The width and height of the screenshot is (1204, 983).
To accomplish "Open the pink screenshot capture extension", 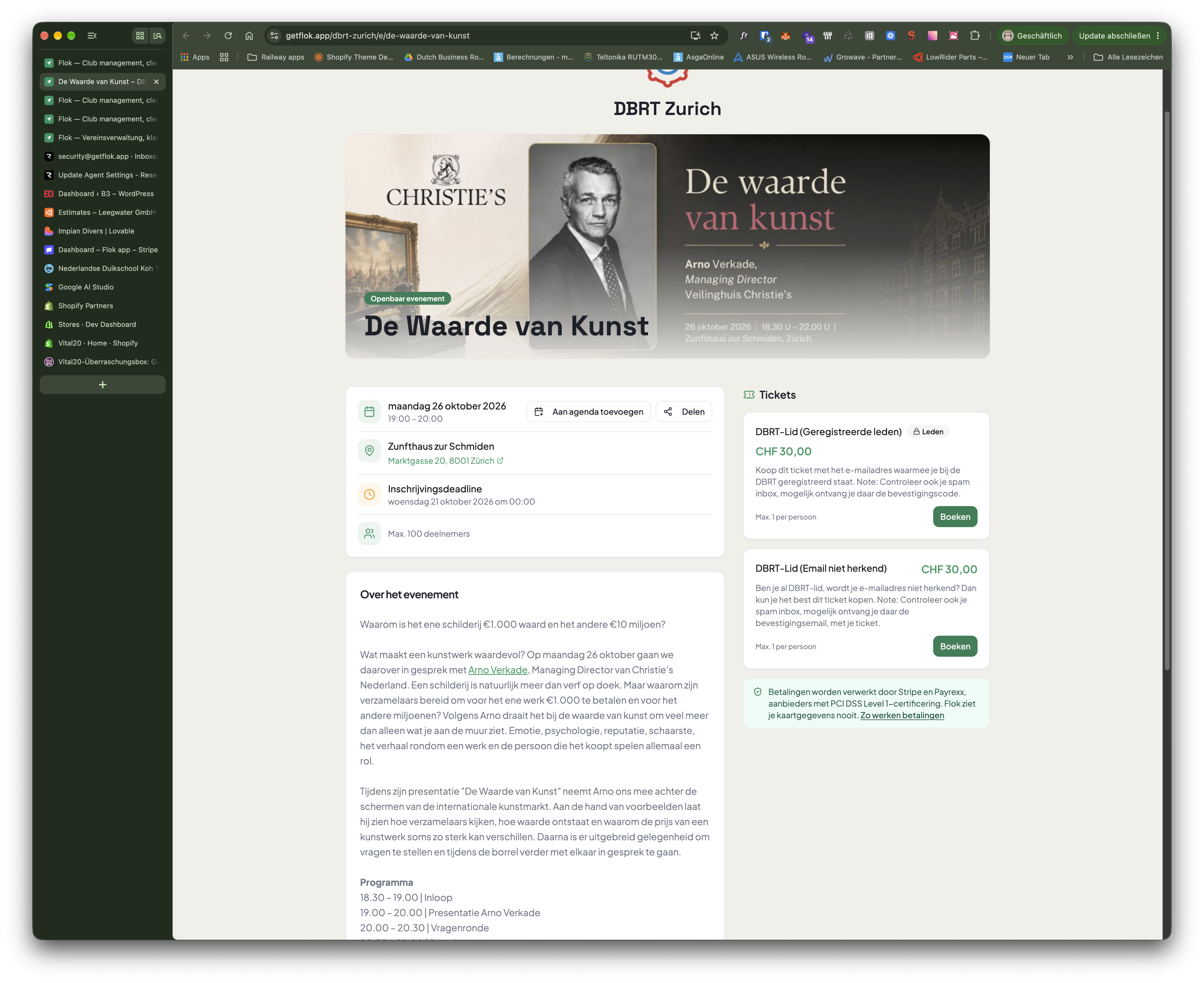I will [953, 36].
